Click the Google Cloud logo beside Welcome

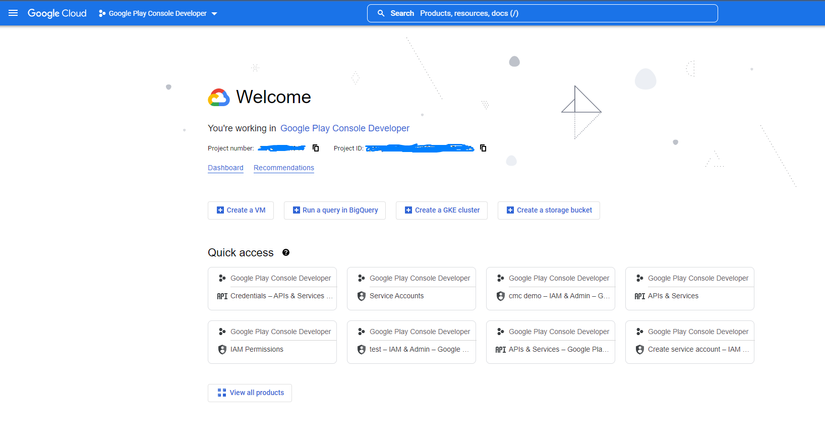coord(219,97)
